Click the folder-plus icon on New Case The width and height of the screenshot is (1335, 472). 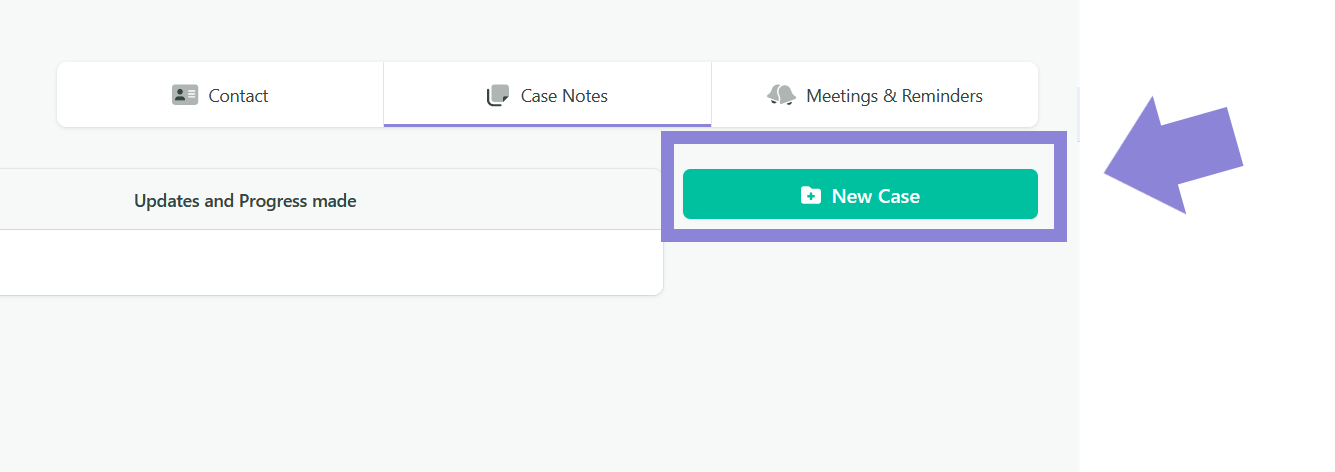tap(811, 195)
